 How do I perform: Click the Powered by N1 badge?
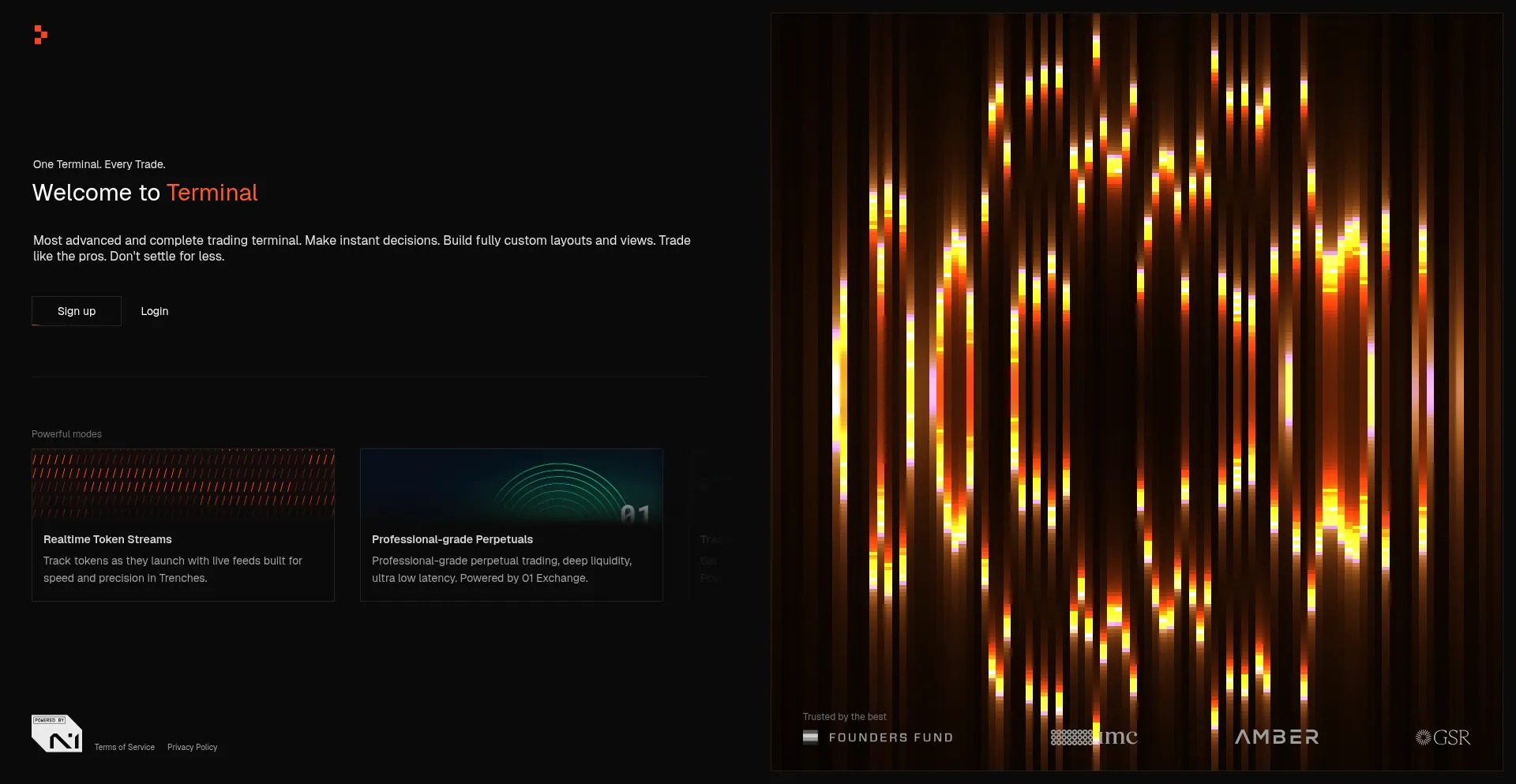pyautogui.click(x=57, y=733)
